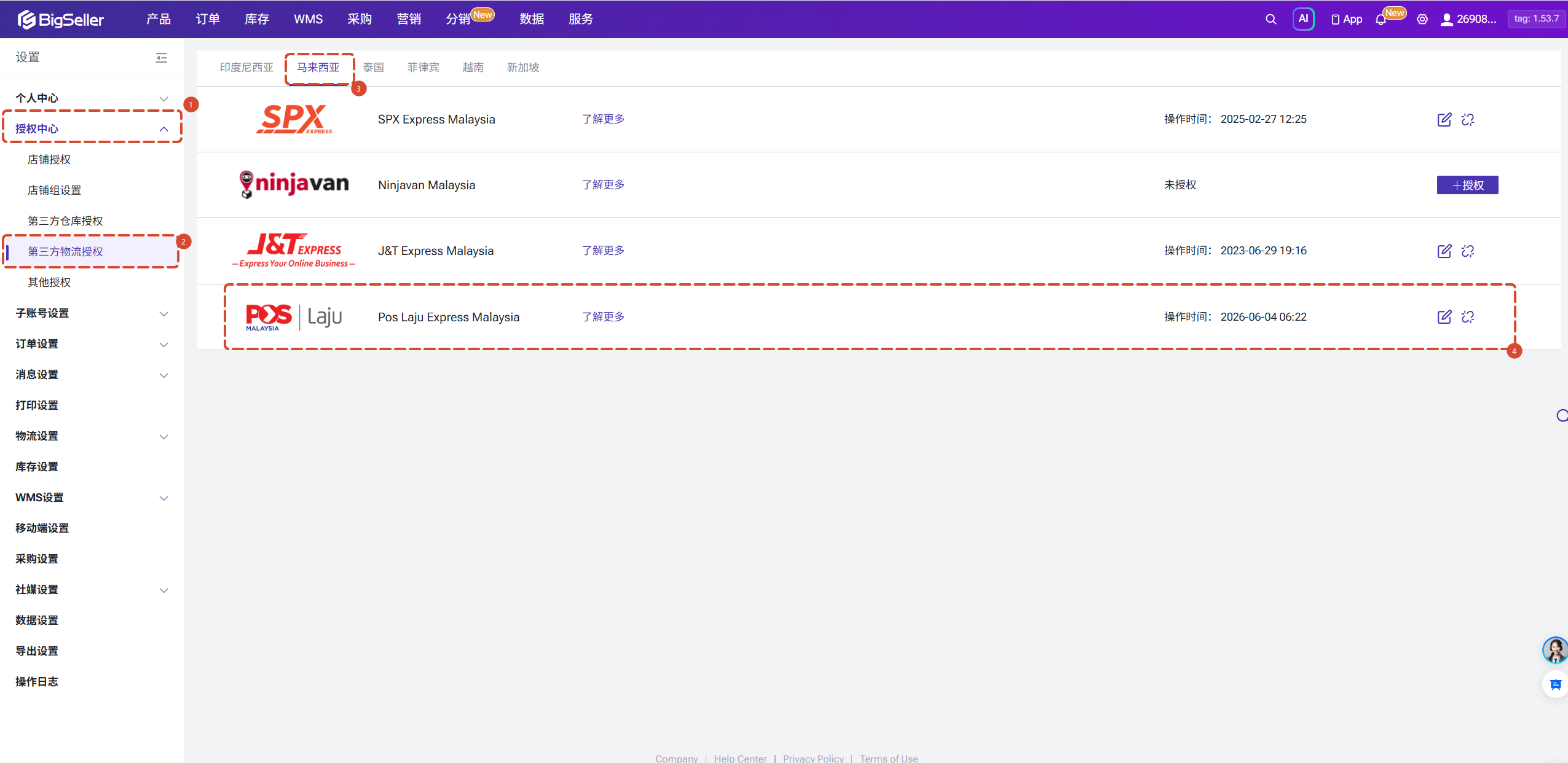Viewport: 1568px width, 763px height.
Task: Edit the SPX Express Malaysia authorization
Action: tap(1444, 119)
